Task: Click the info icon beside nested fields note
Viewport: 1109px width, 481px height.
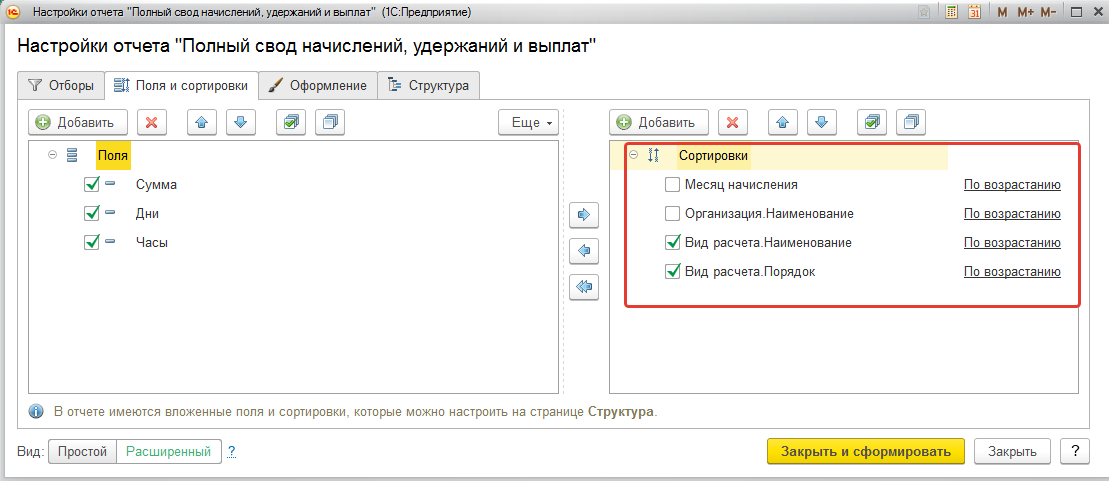Action: [x=35, y=412]
